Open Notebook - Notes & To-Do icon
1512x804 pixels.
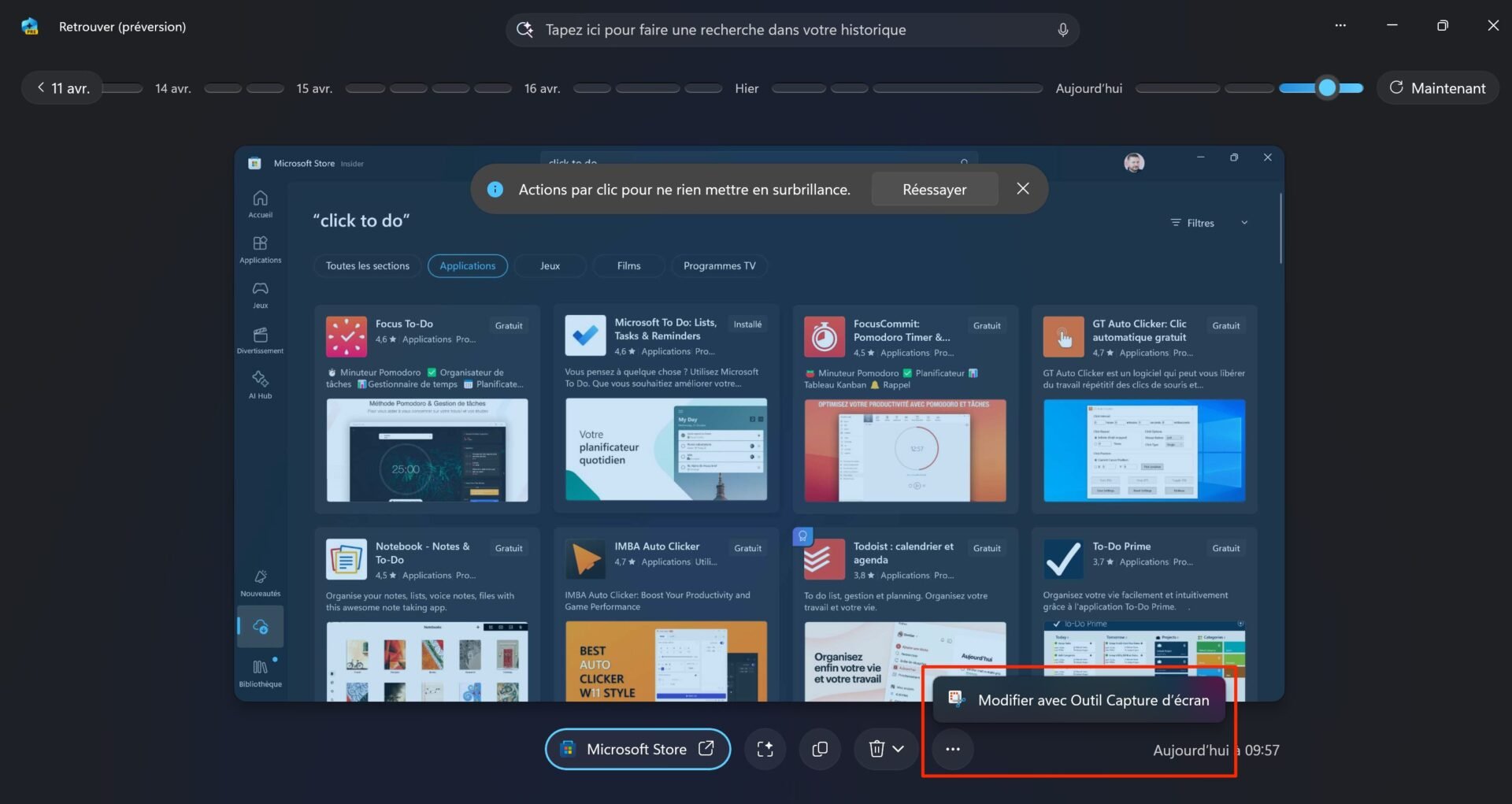coord(346,559)
